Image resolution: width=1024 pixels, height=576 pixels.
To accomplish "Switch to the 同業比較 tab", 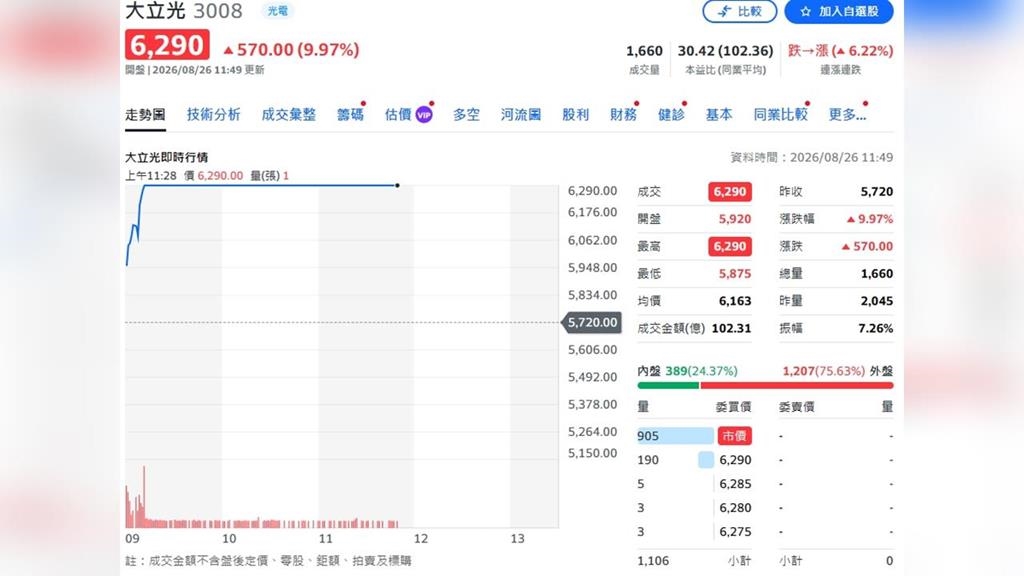I will (x=780, y=114).
